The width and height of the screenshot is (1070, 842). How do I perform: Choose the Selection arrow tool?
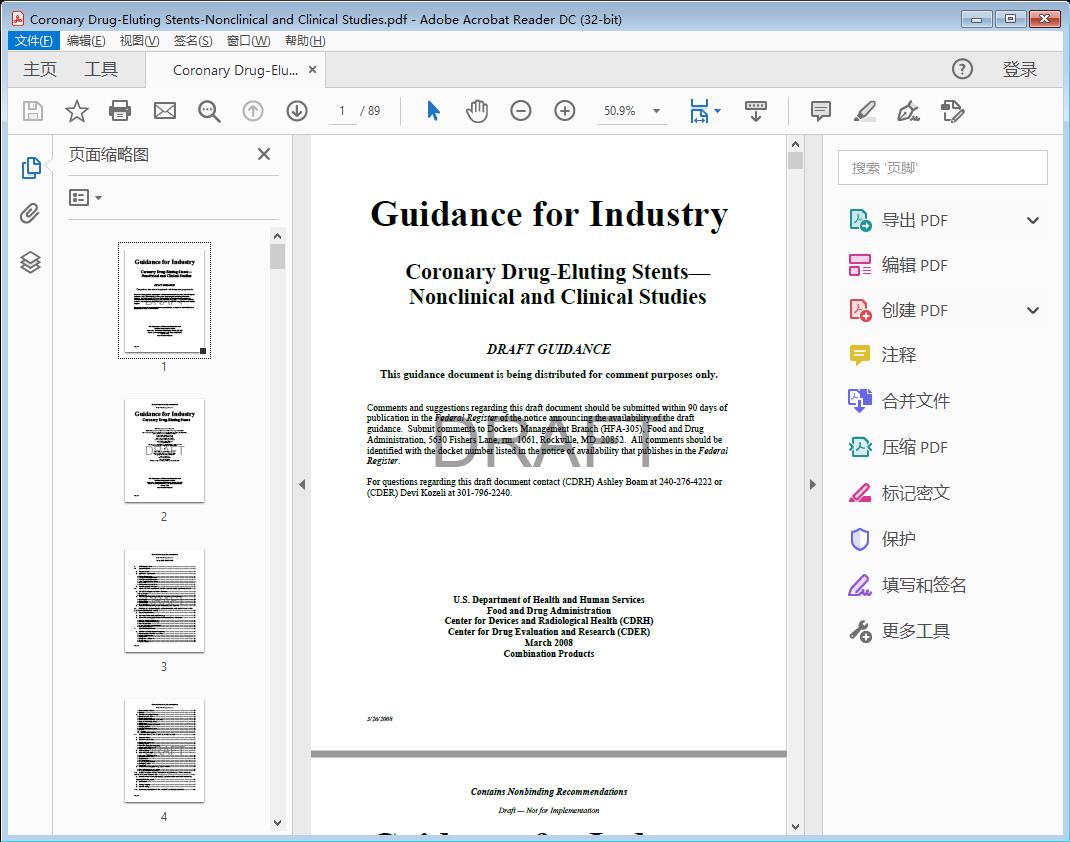(433, 111)
